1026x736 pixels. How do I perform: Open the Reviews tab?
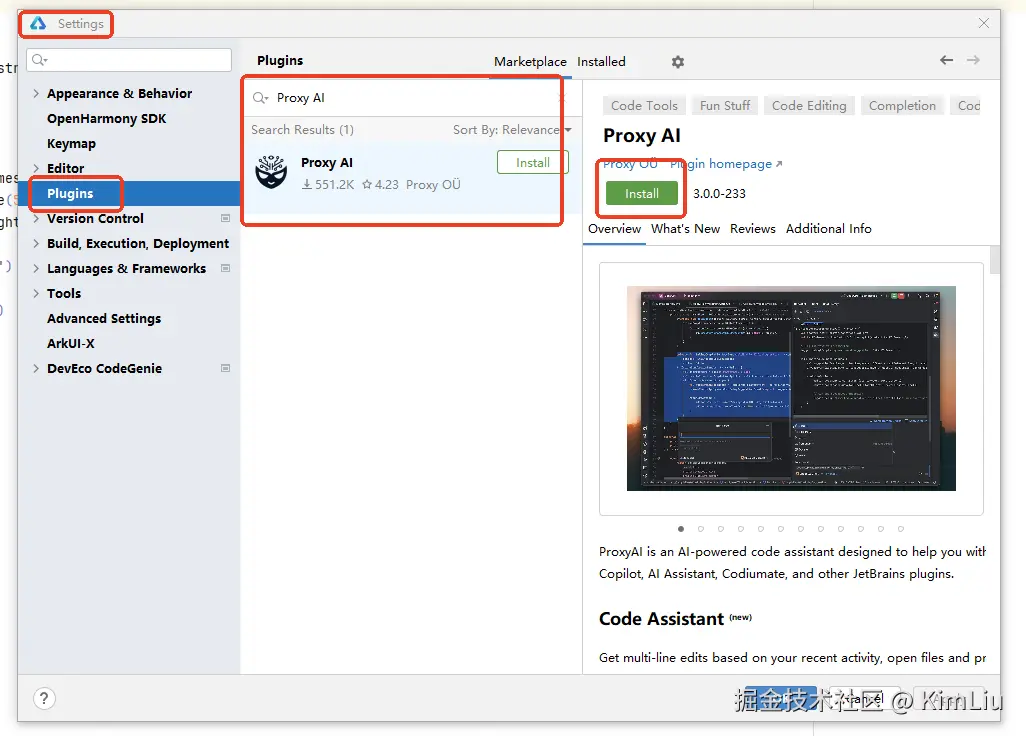752,228
